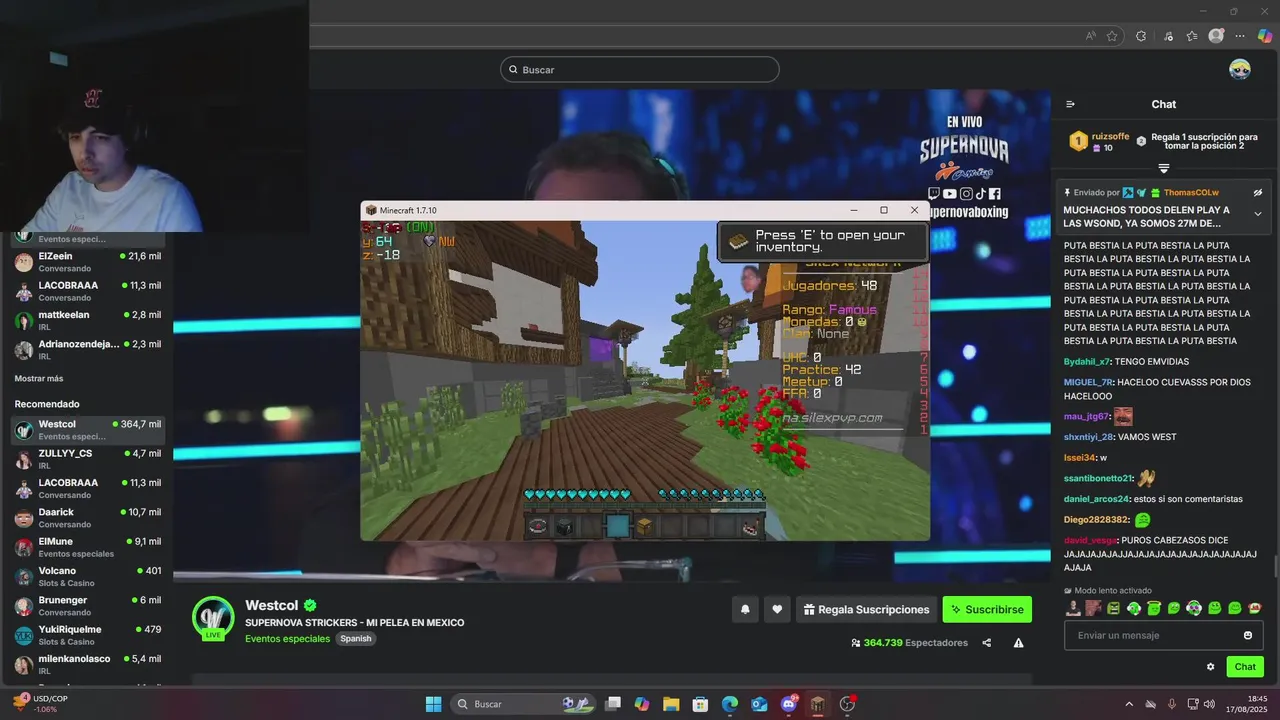Open YukiRiquelme channel in the sidebar
Screen dimensions: 1280x720
(89, 635)
